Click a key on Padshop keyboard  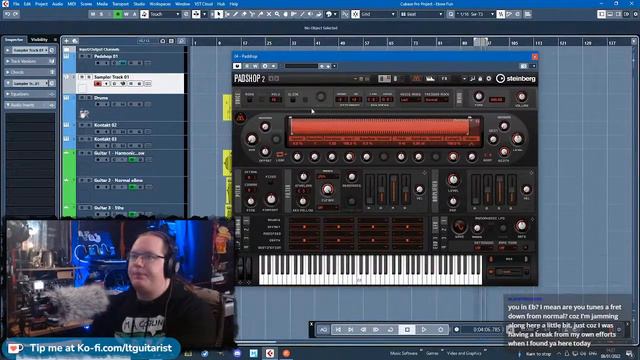[x=371, y=270]
